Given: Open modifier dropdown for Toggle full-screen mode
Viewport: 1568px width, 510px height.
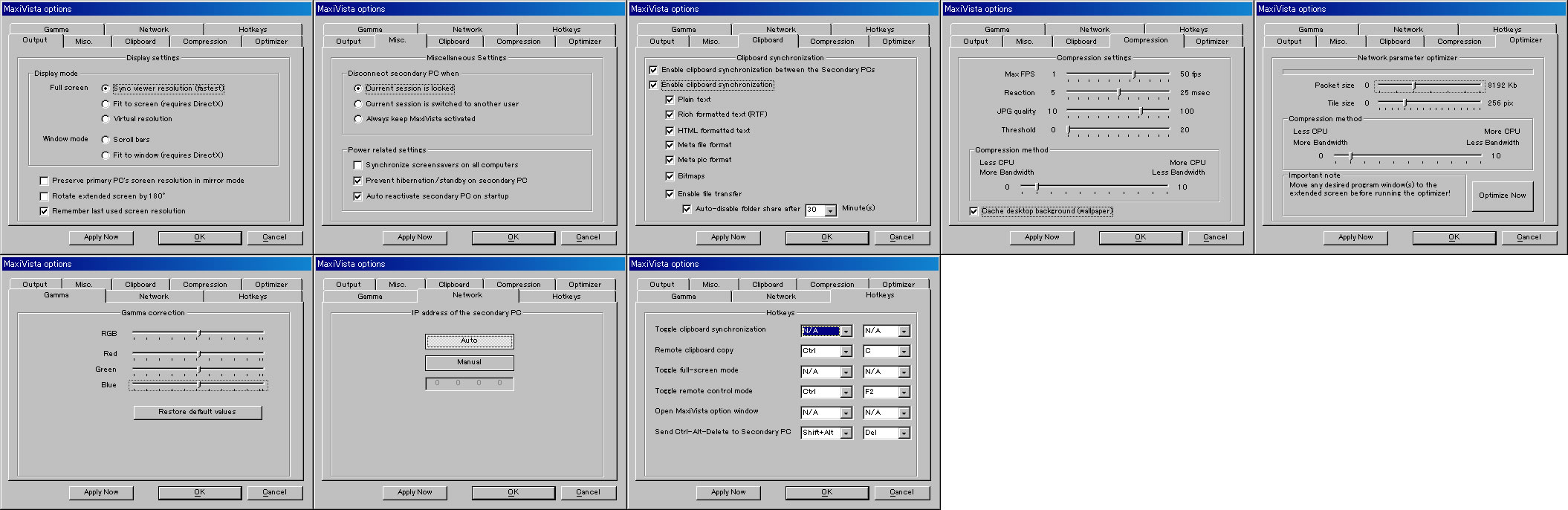Looking at the screenshot, I should [x=846, y=372].
